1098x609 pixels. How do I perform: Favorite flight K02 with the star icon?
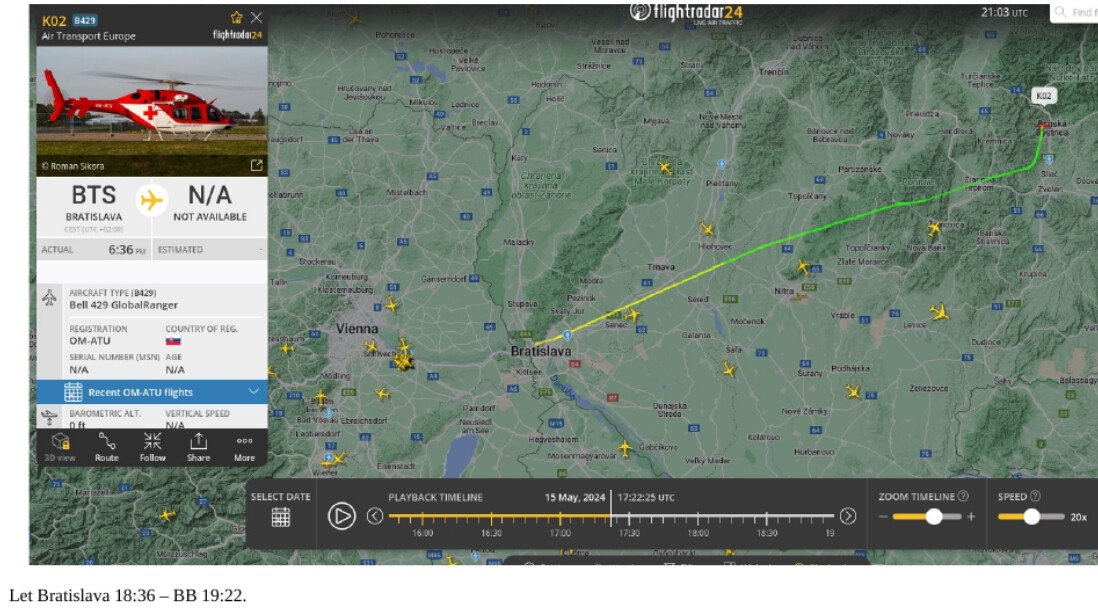pos(236,18)
